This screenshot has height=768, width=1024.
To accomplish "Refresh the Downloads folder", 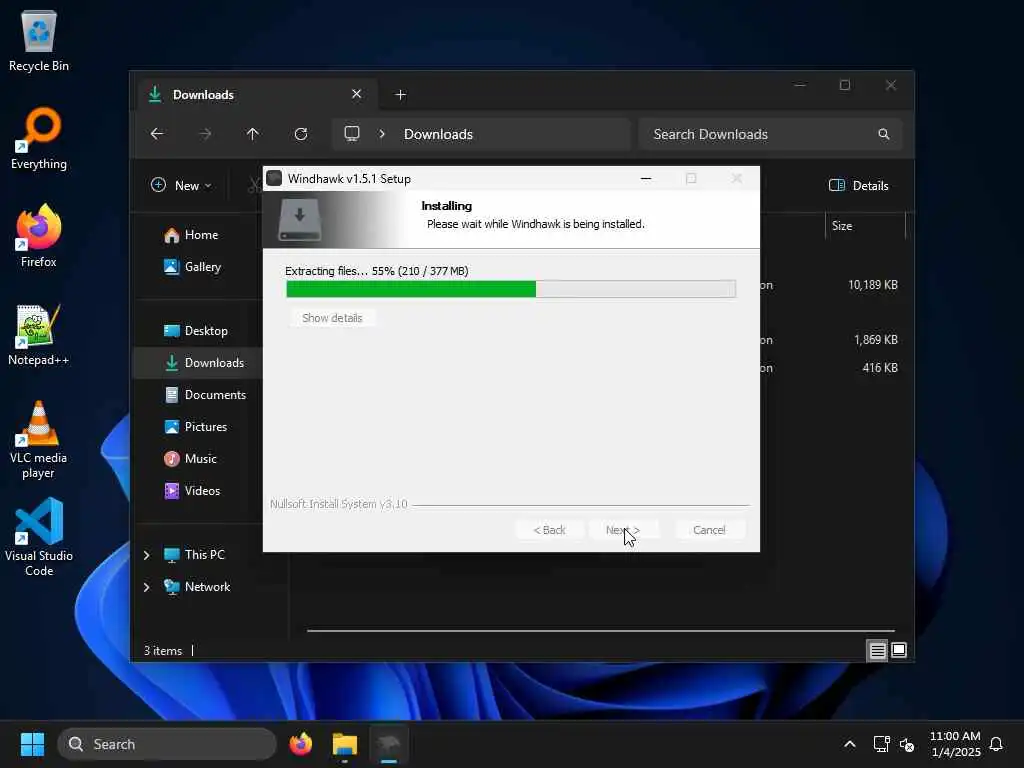I will coord(301,134).
